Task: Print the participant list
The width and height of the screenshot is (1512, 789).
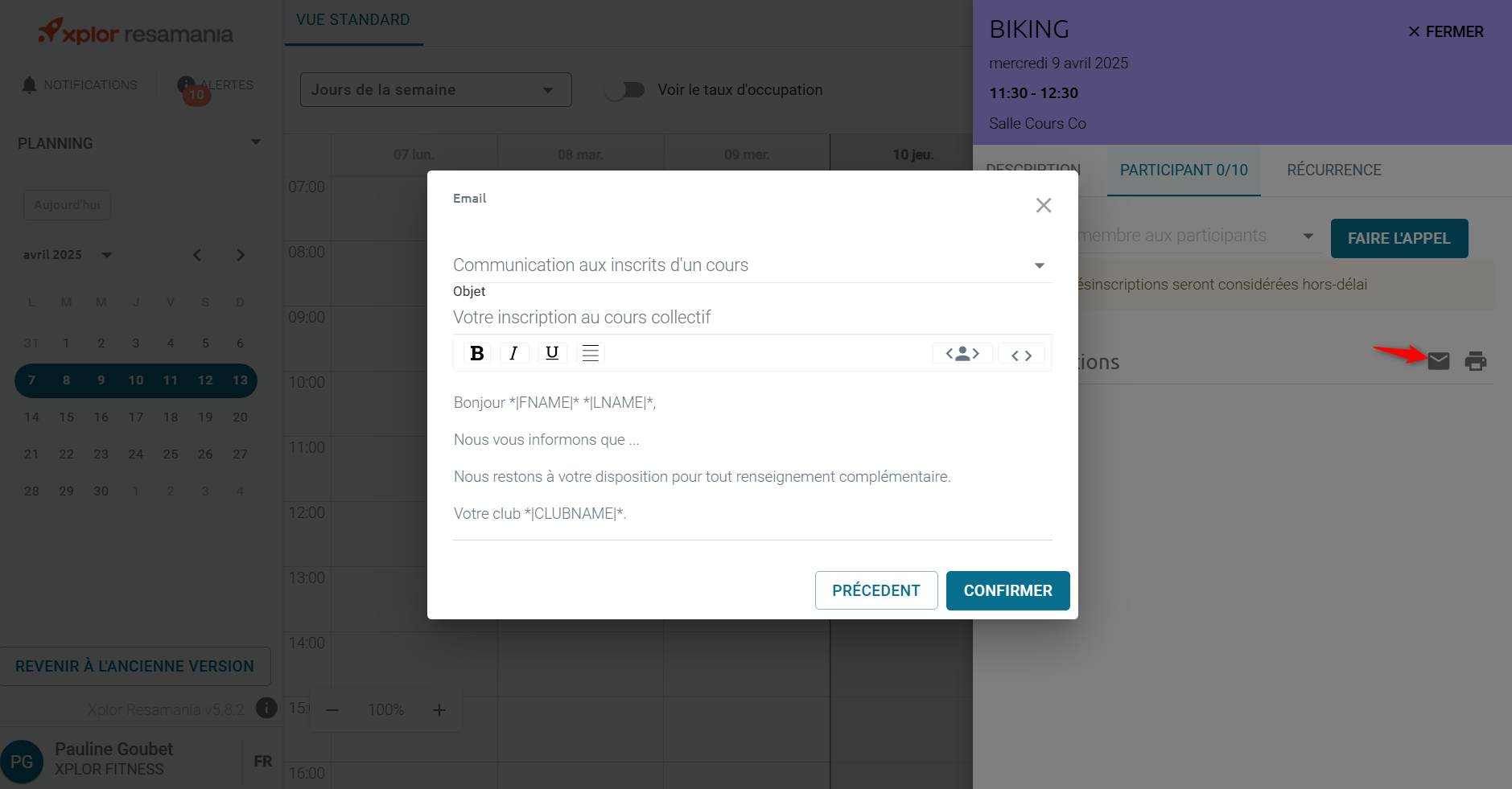Action: (x=1475, y=361)
